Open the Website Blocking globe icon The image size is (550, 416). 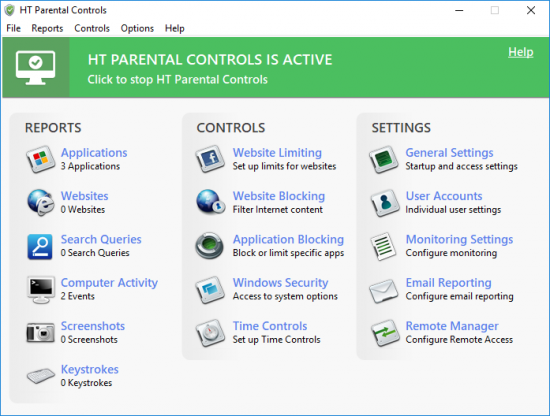click(x=210, y=202)
